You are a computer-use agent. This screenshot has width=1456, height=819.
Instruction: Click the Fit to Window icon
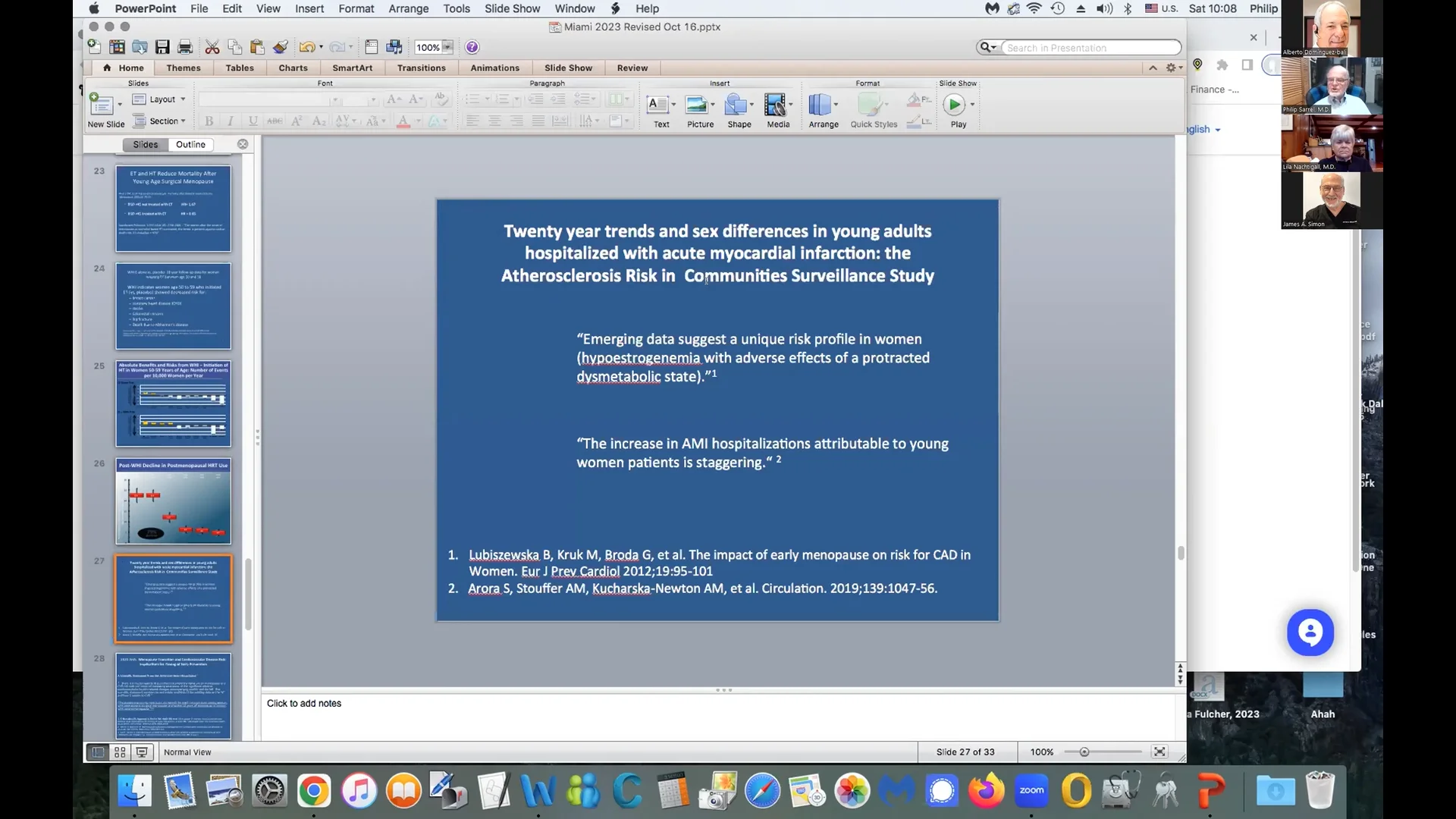tap(1159, 752)
